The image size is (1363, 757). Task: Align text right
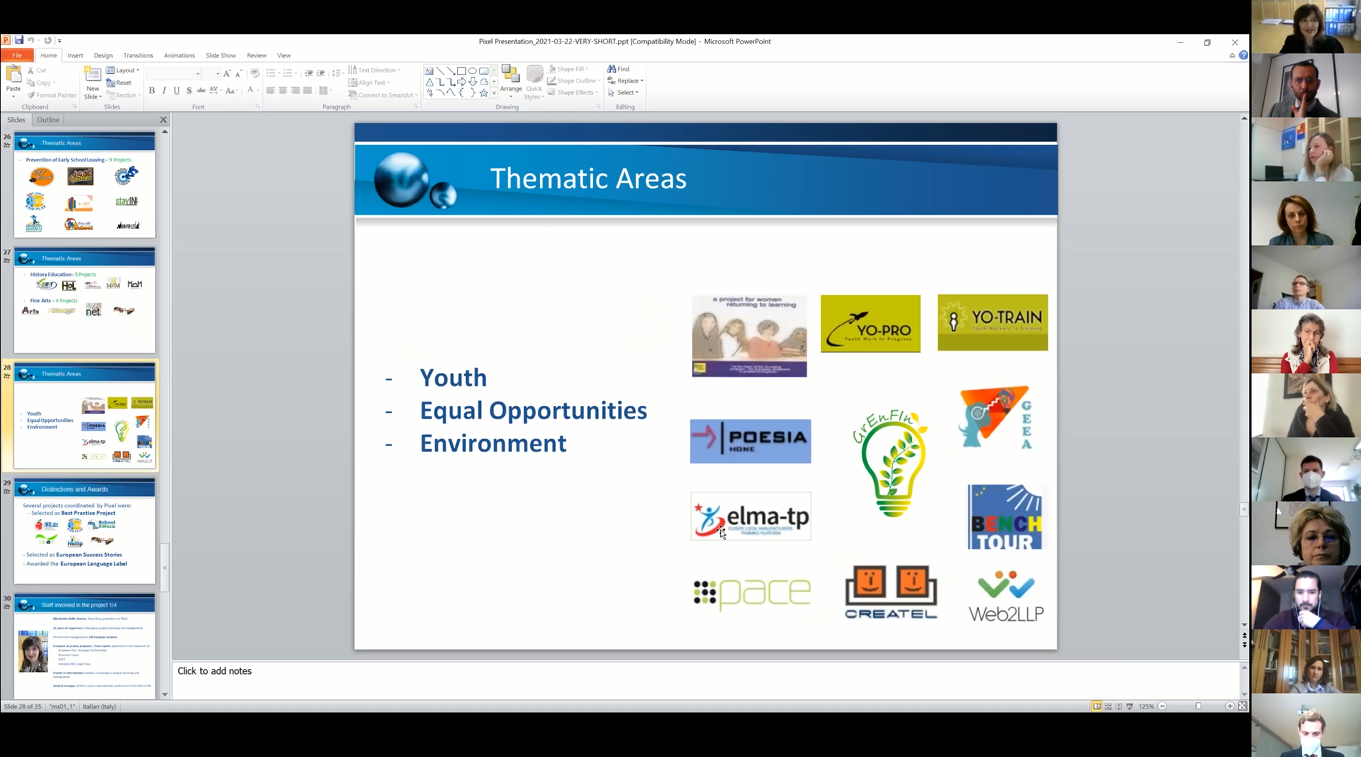[x=294, y=91]
